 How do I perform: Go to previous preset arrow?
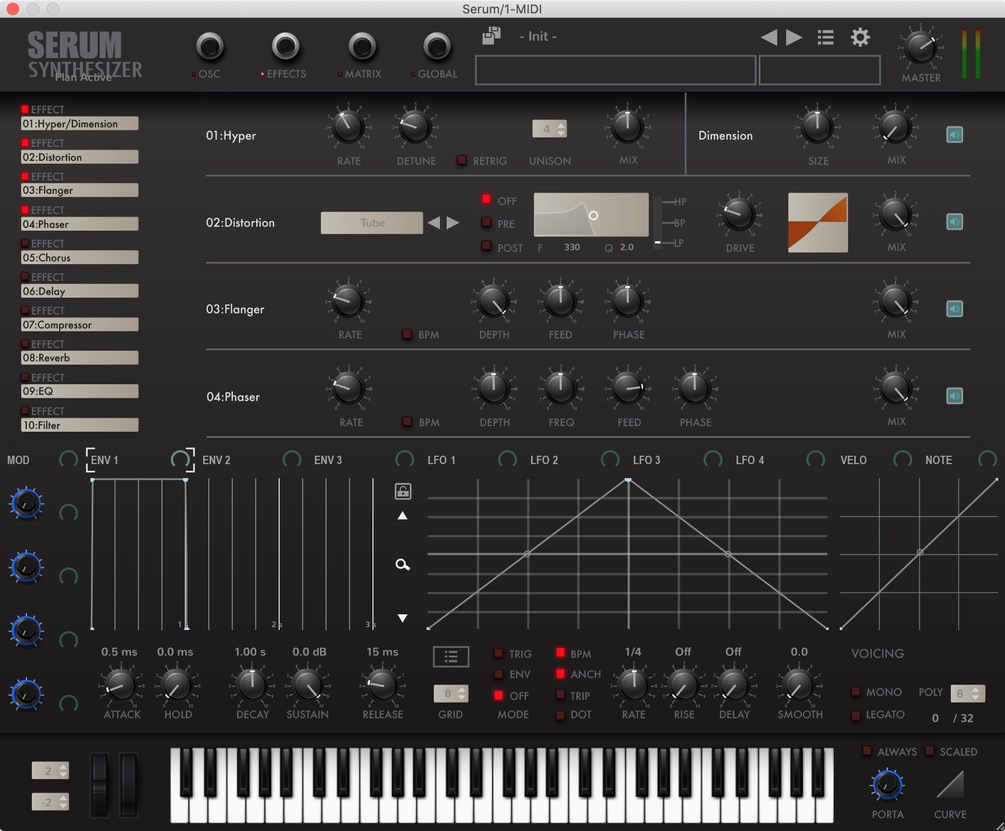pyautogui.click(x=769, y=37)
